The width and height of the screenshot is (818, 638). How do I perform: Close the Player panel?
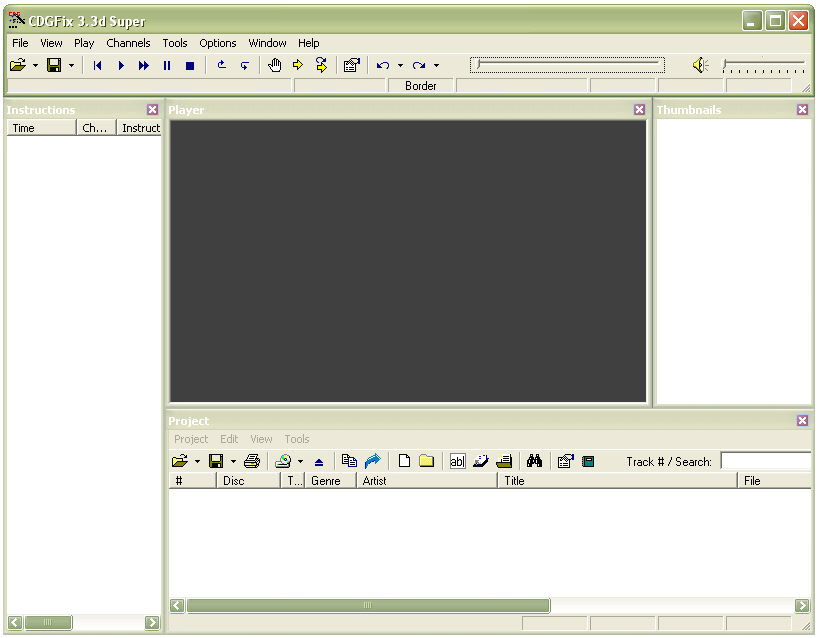tap(639, 110)
